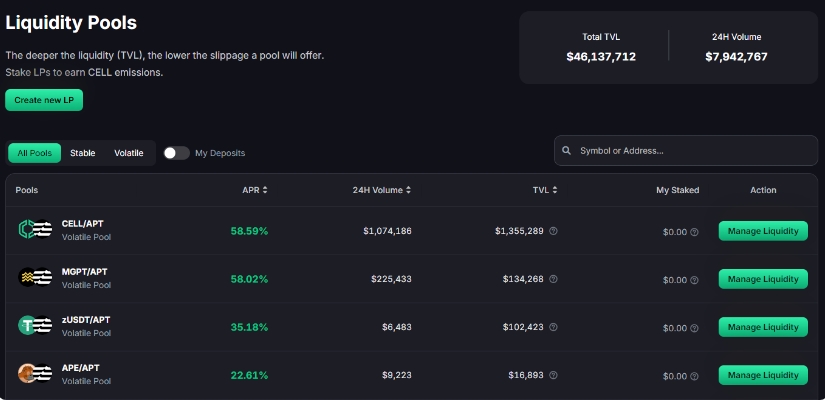Click the Liquidity Pools heading

tap(71, 23)
